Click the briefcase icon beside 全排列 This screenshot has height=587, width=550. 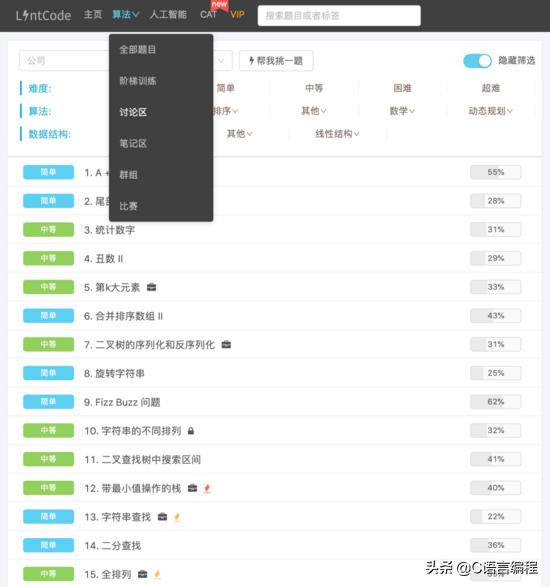(143, 574)
